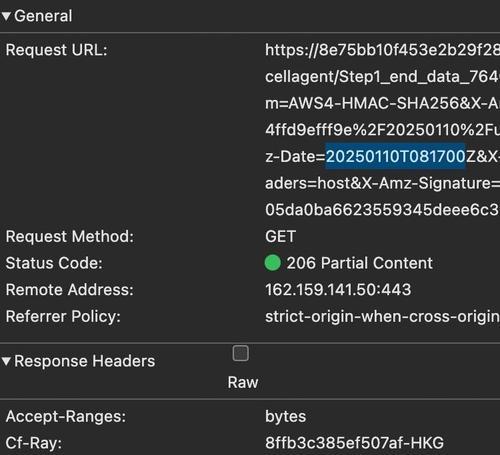Click the URL line containing AWS4-HMAC-SHA256

(382, 103)
